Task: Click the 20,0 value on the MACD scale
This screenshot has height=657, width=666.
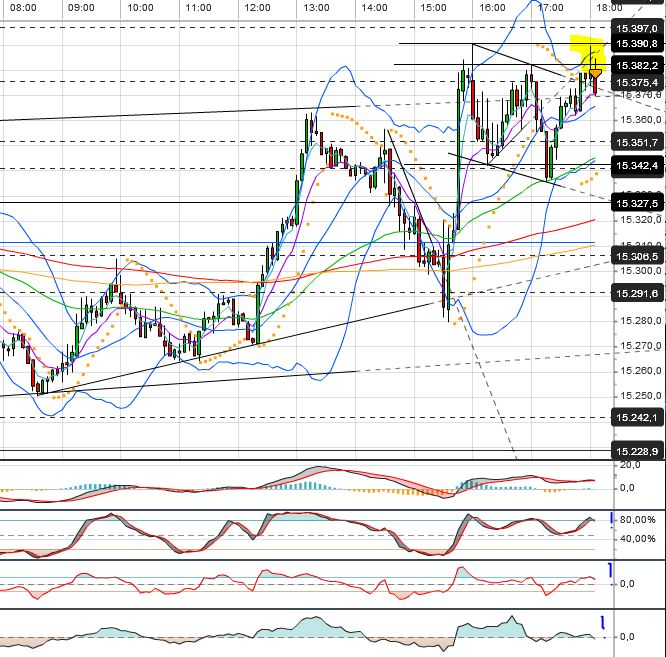Action: [630, 465]
